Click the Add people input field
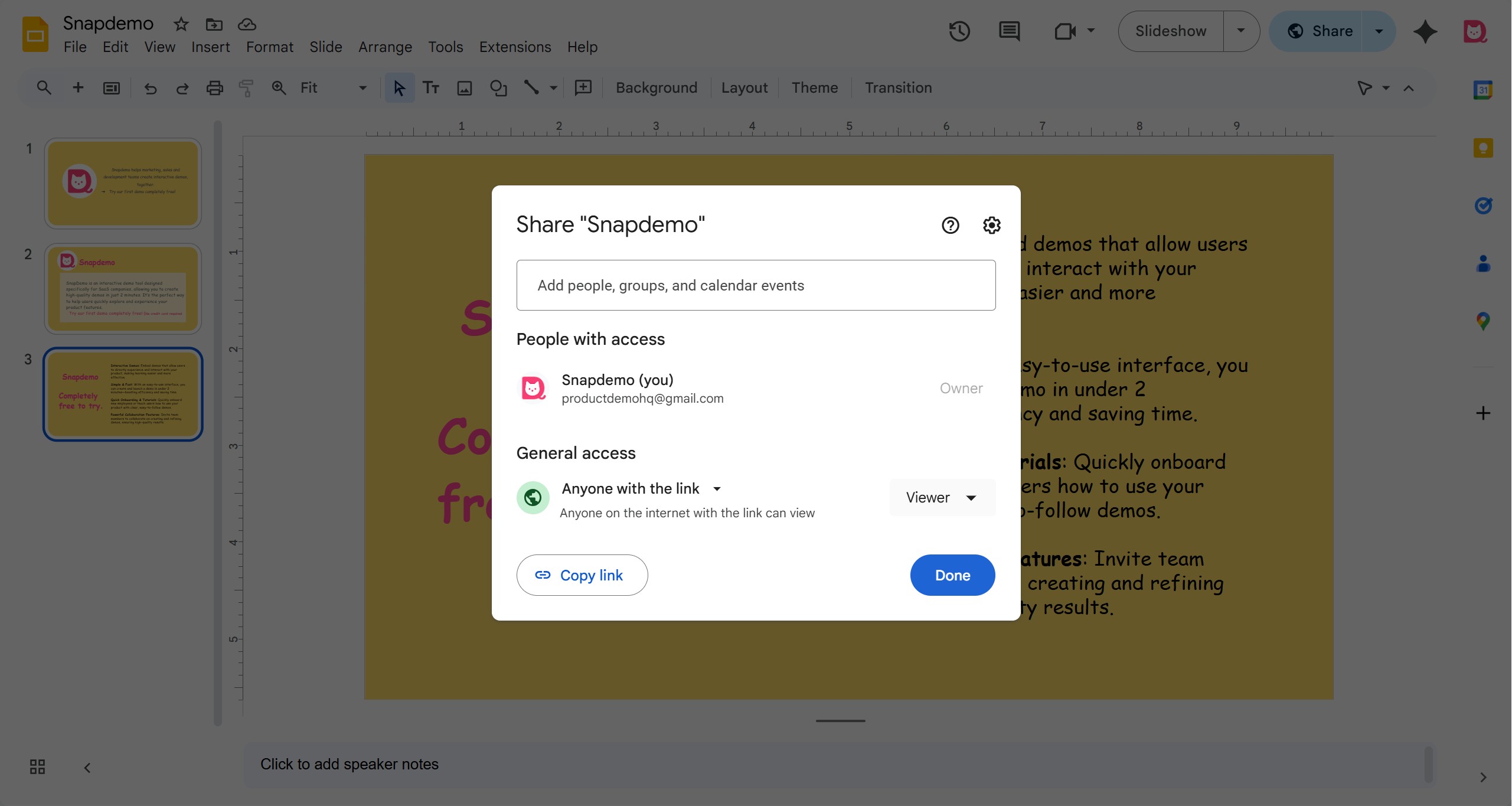 [x=756, y=285]
